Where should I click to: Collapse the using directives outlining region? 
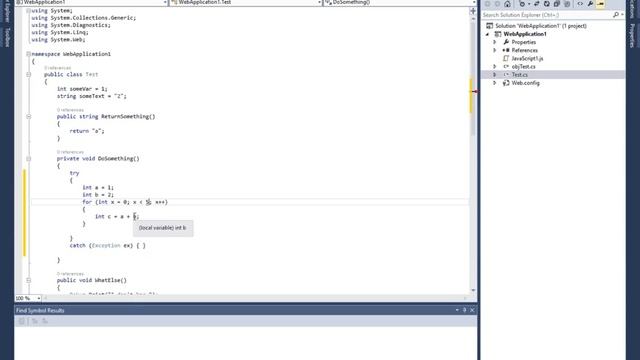pos(29,11)
